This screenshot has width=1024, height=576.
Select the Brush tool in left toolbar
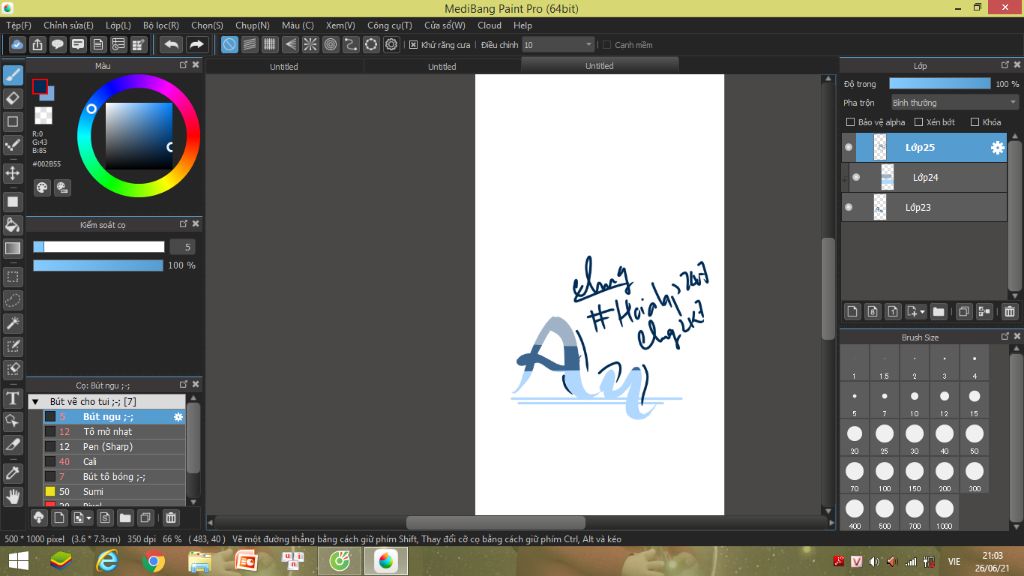tap(13, 75)
